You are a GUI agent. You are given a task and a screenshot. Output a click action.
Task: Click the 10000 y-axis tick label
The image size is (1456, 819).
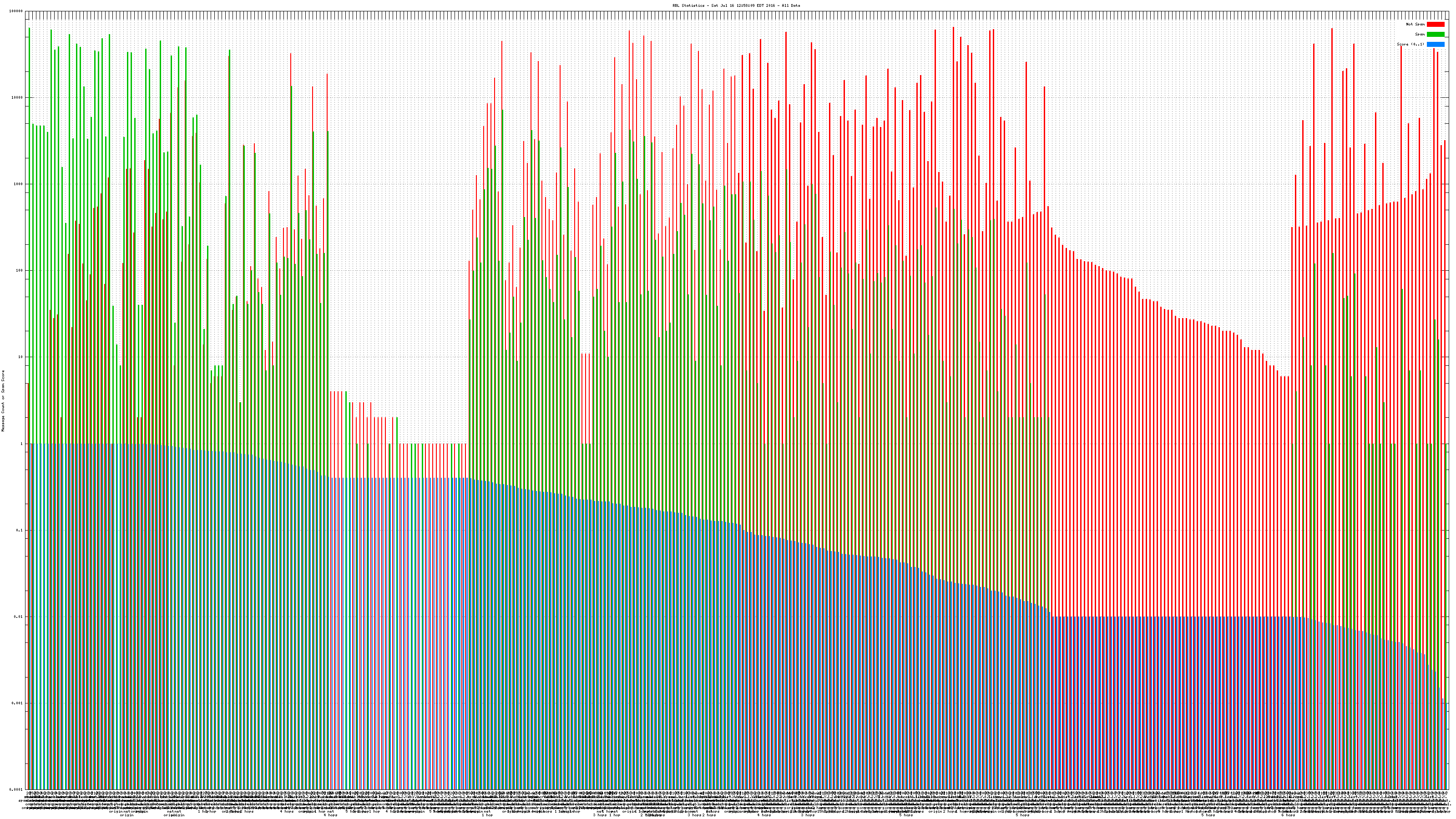click(x=17, y=98)
